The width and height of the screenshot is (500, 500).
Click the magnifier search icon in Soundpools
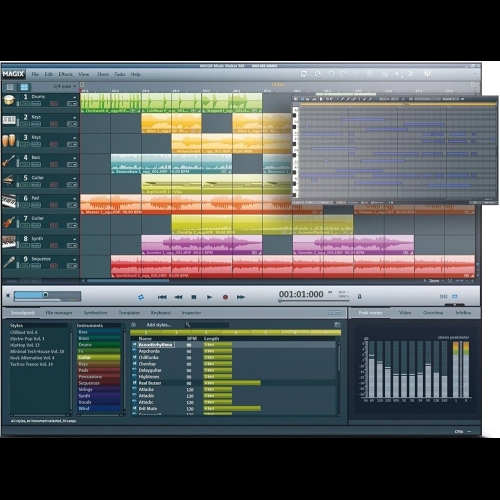[188, 325]
